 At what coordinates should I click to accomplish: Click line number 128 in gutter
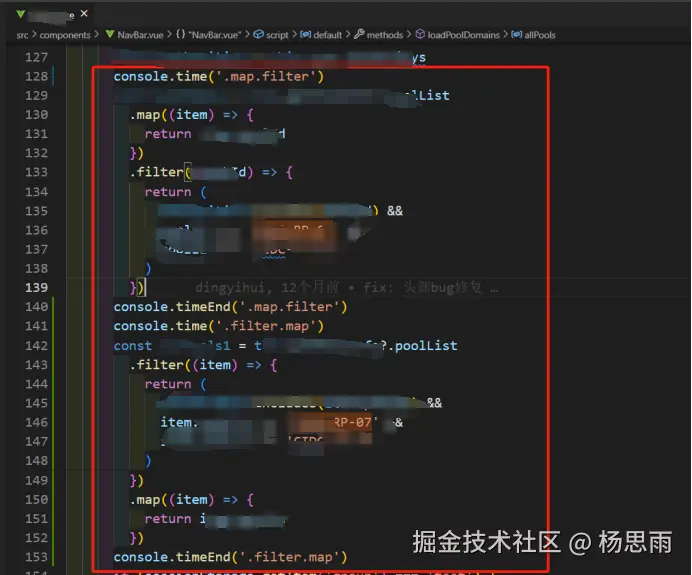click(x=37, y=76)
